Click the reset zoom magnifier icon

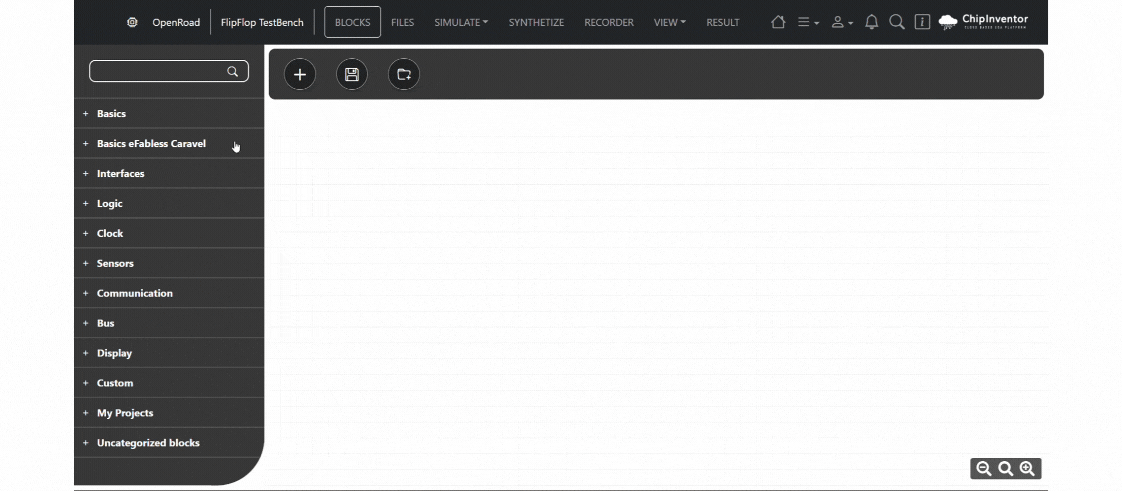pos(1005,469)
